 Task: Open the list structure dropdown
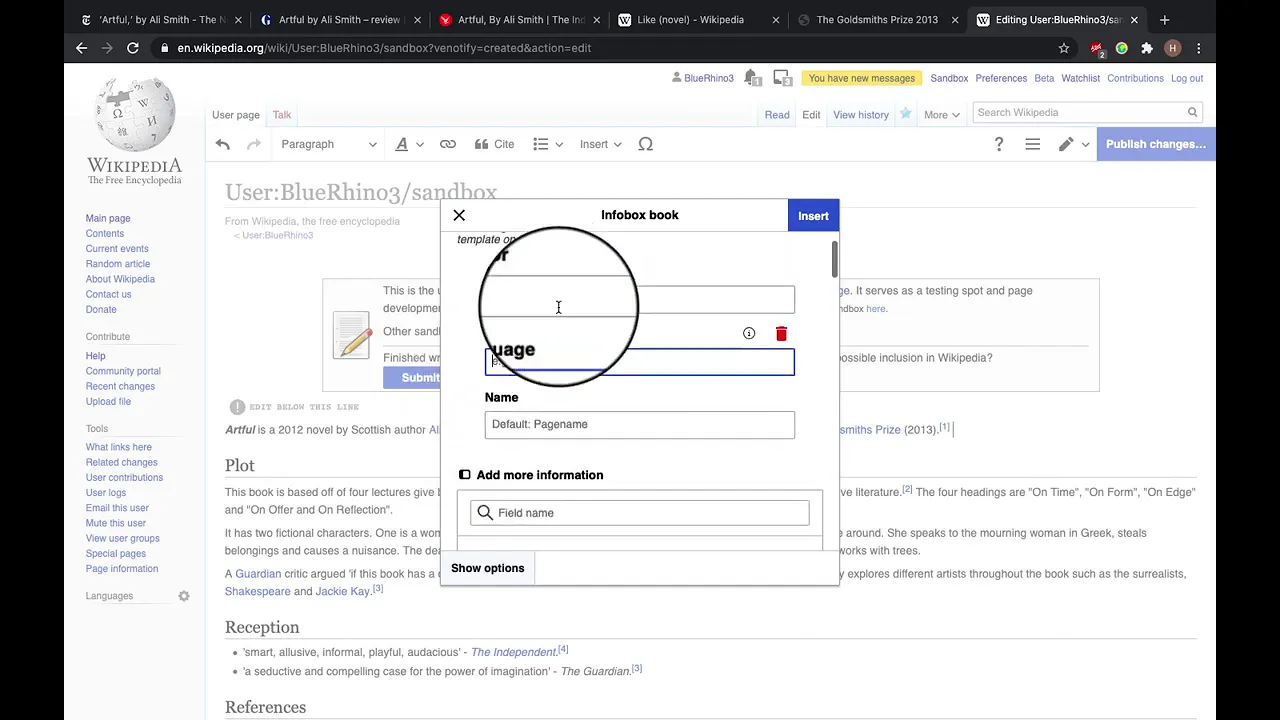[548, 144]
